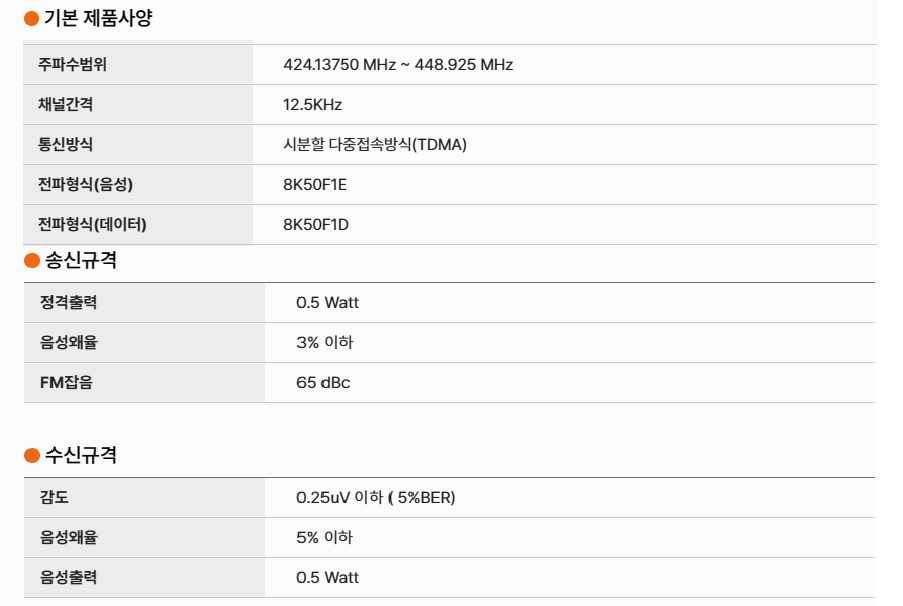The width and height of the screenshot is (903, 606).
Task: Click the 65 dBc value
Action: (x=323, y=383)
